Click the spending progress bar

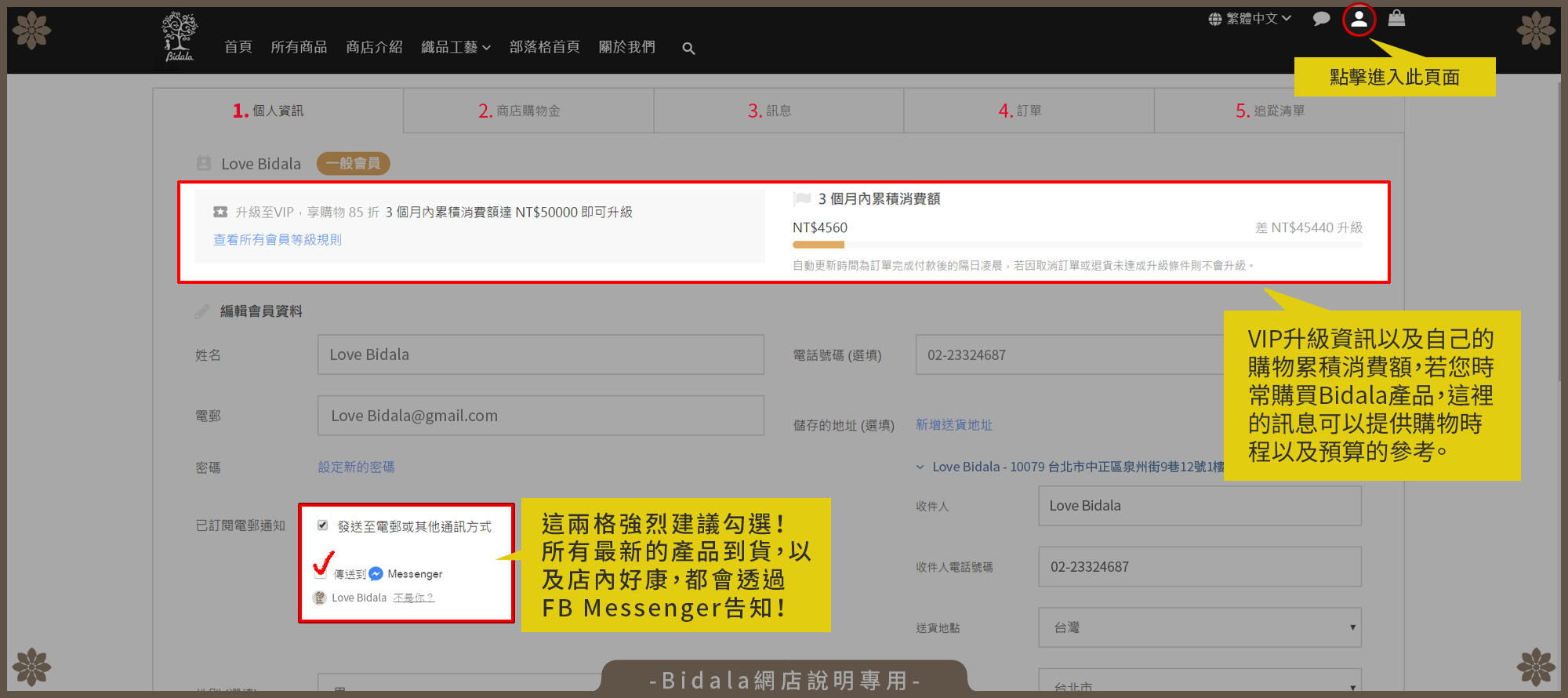coord(1076,245)
